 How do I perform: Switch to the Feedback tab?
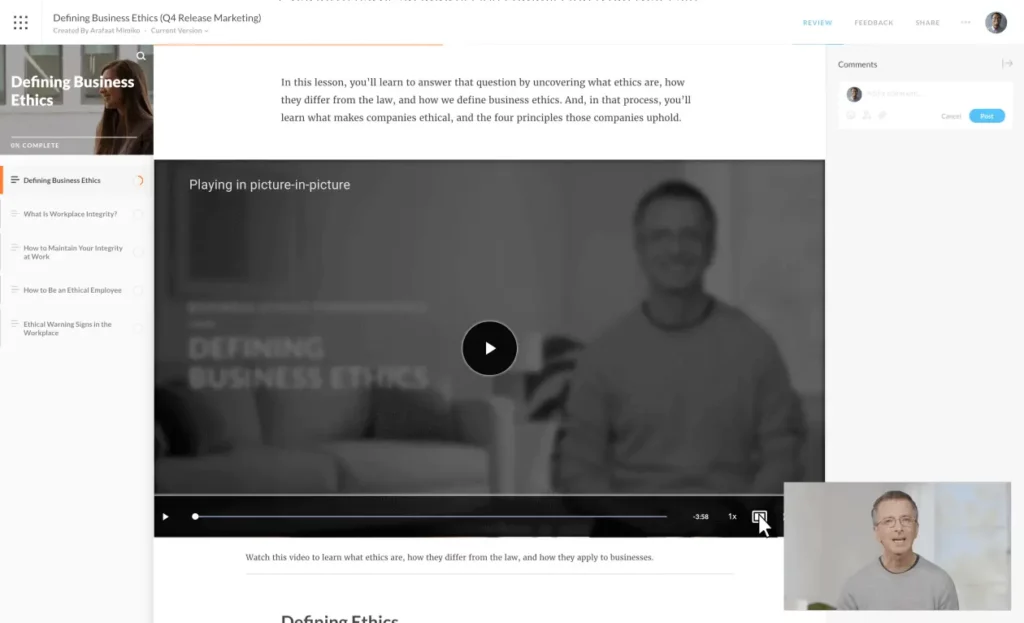pyautogui.click(x=873, y=23)
